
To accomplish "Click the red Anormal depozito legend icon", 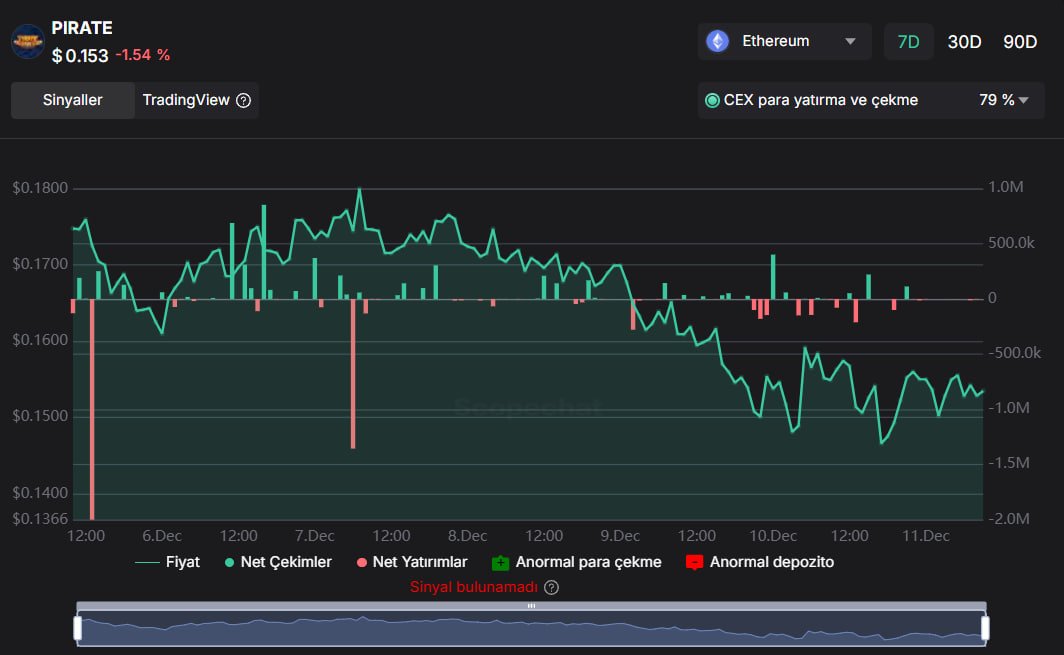I will 694,563.
